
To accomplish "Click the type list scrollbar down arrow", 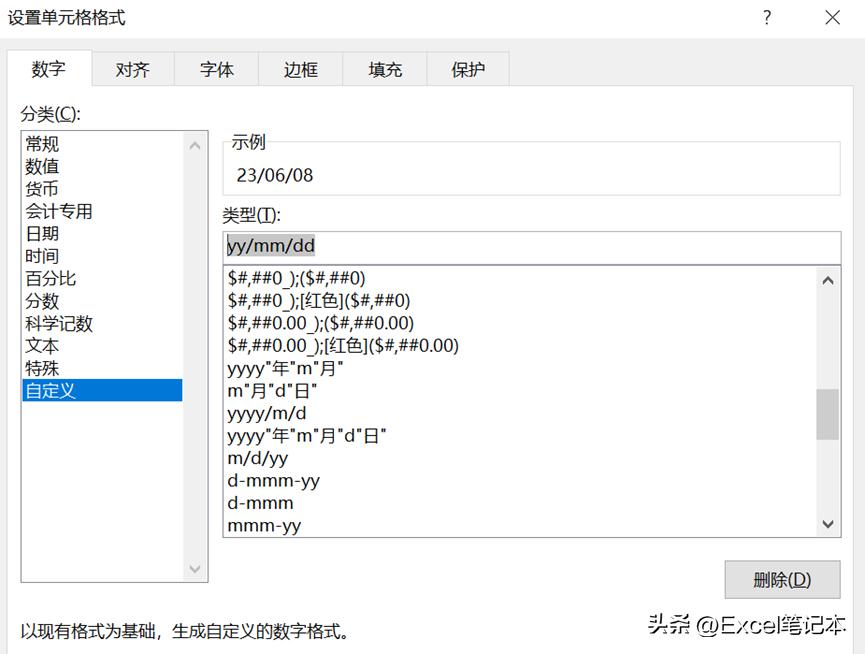I will [828, 524].
